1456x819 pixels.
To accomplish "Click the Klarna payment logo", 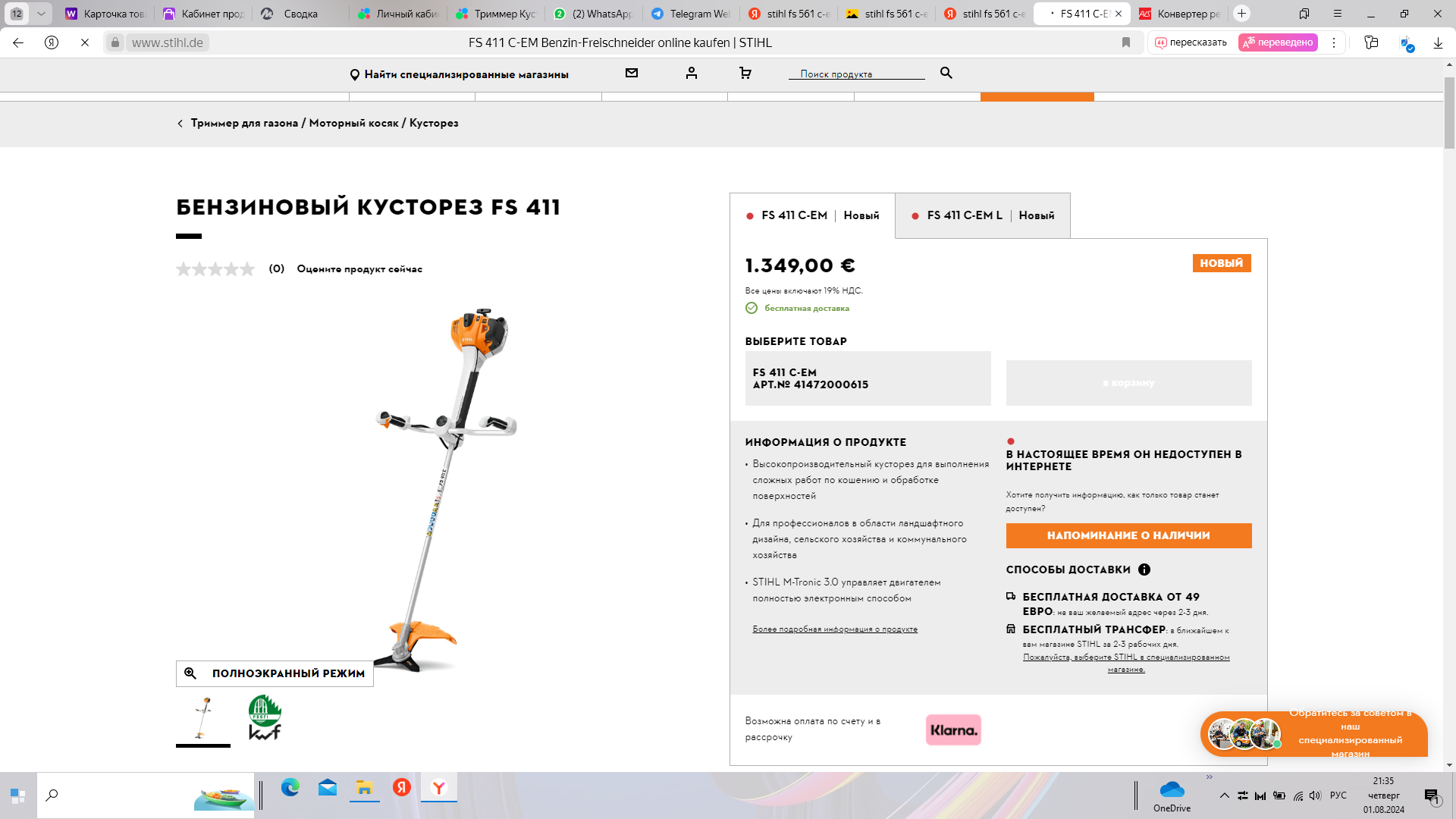I will pos(953,730).
